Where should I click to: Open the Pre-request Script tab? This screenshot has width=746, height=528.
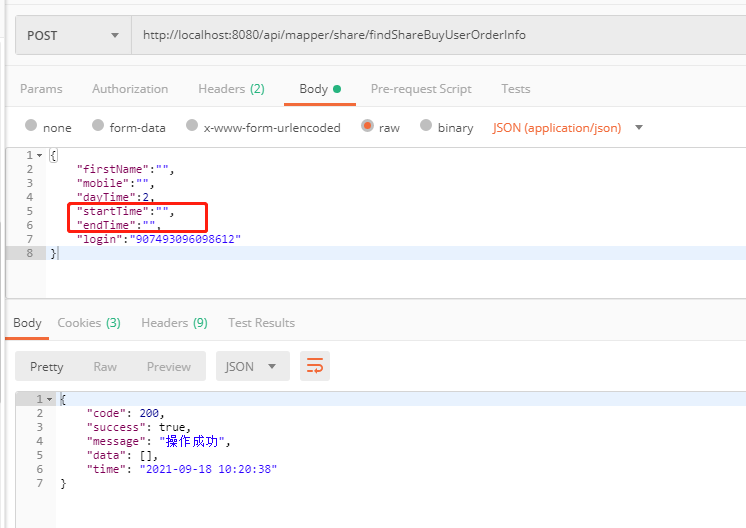point(421,89)
